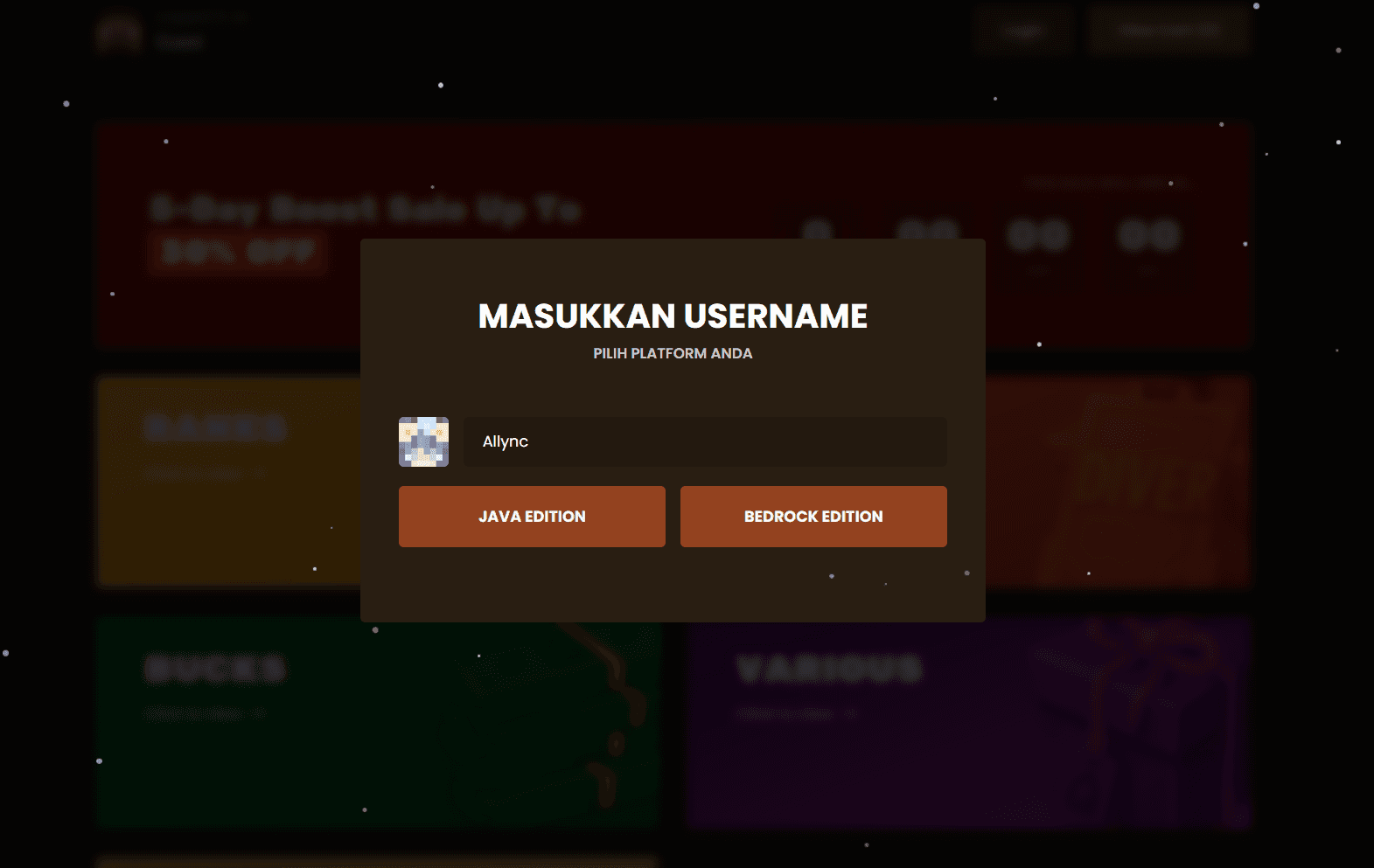Image resolution: width=1374 pixels, height=868 pixels.
Task: Choose the Java Edition platform button
Action: tap(532, 517)
